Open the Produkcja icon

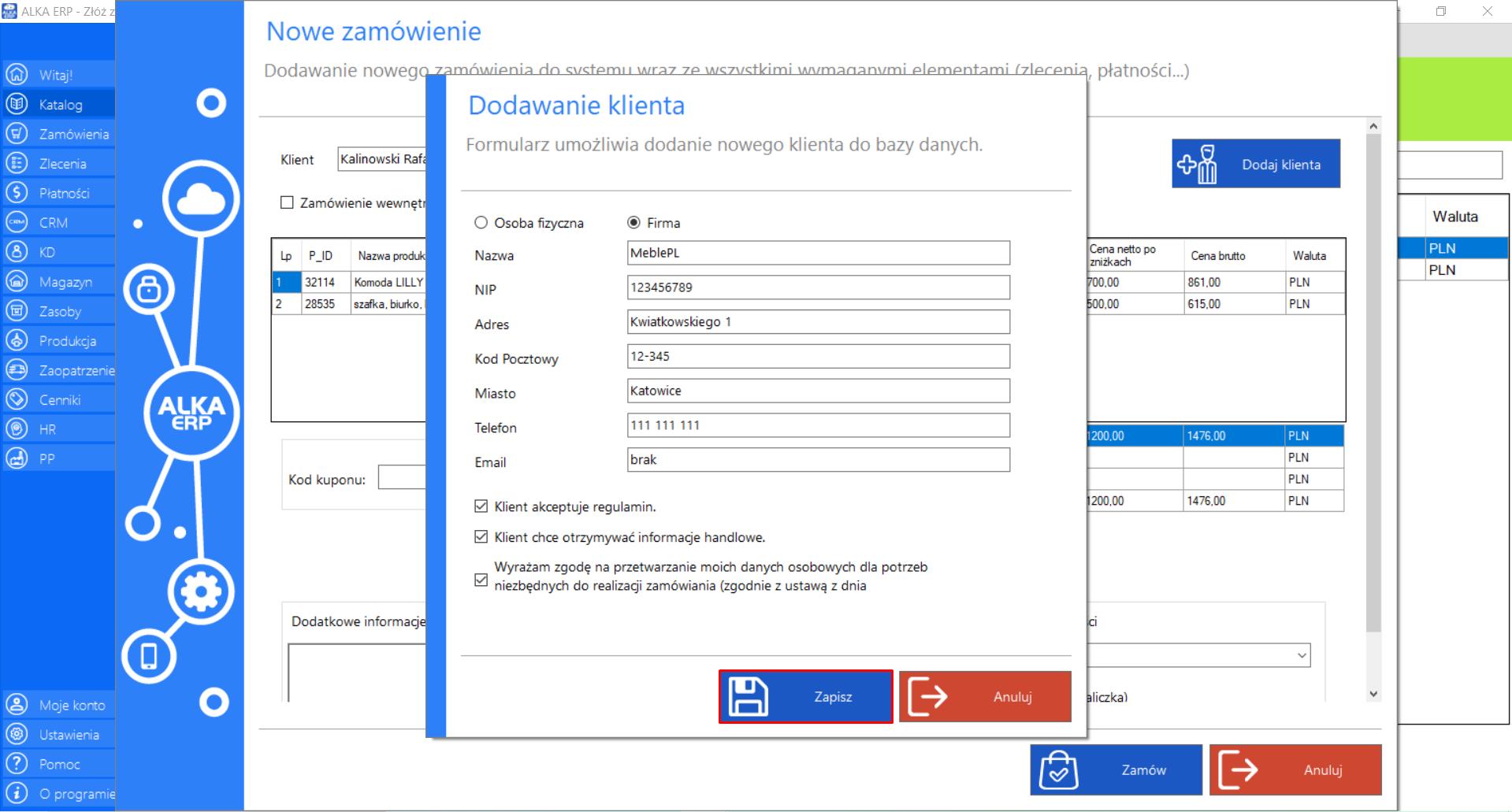(x=17, y=340)
